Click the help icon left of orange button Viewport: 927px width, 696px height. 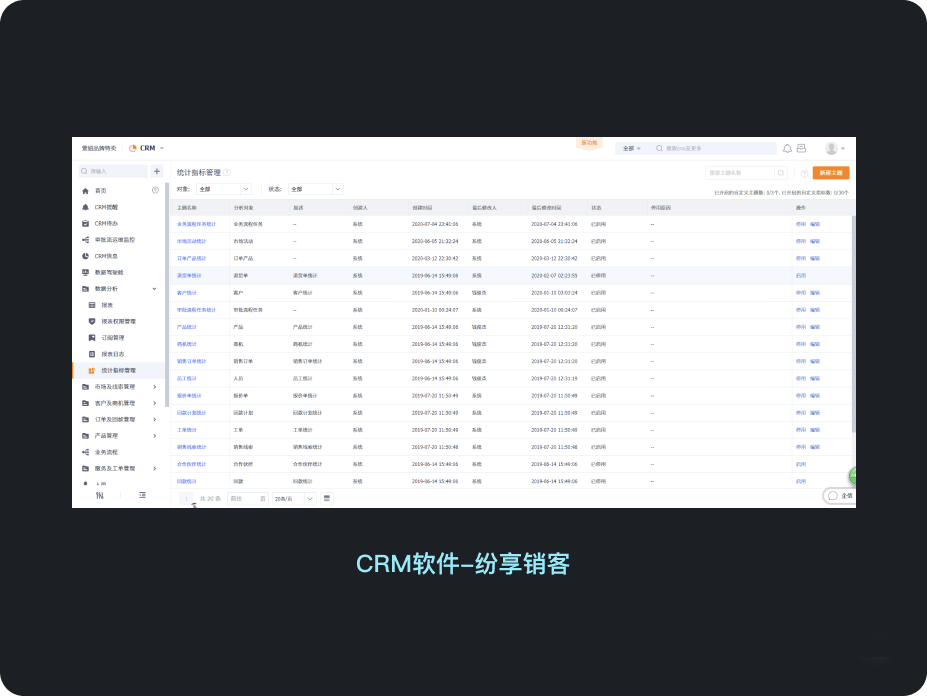coord(804,173)
